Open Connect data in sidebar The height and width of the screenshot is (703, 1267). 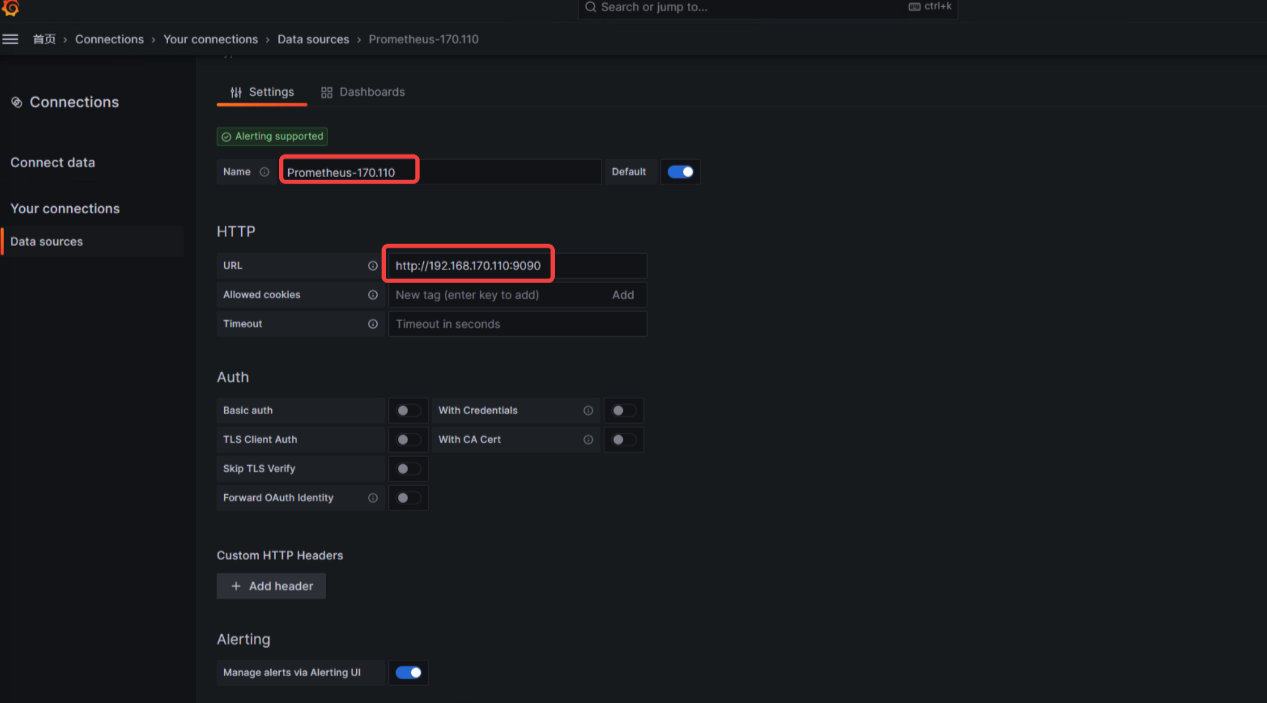click(x=53, y=163)
